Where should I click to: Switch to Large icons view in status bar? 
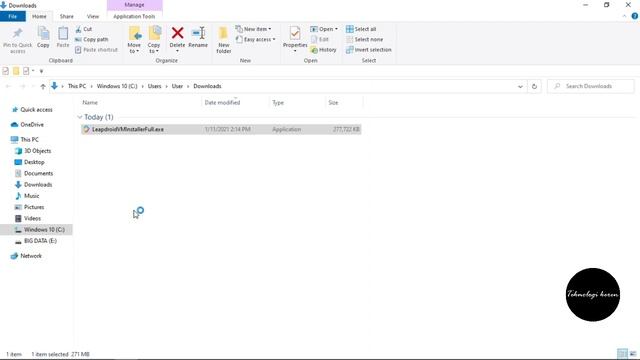[x=633, y=354]
